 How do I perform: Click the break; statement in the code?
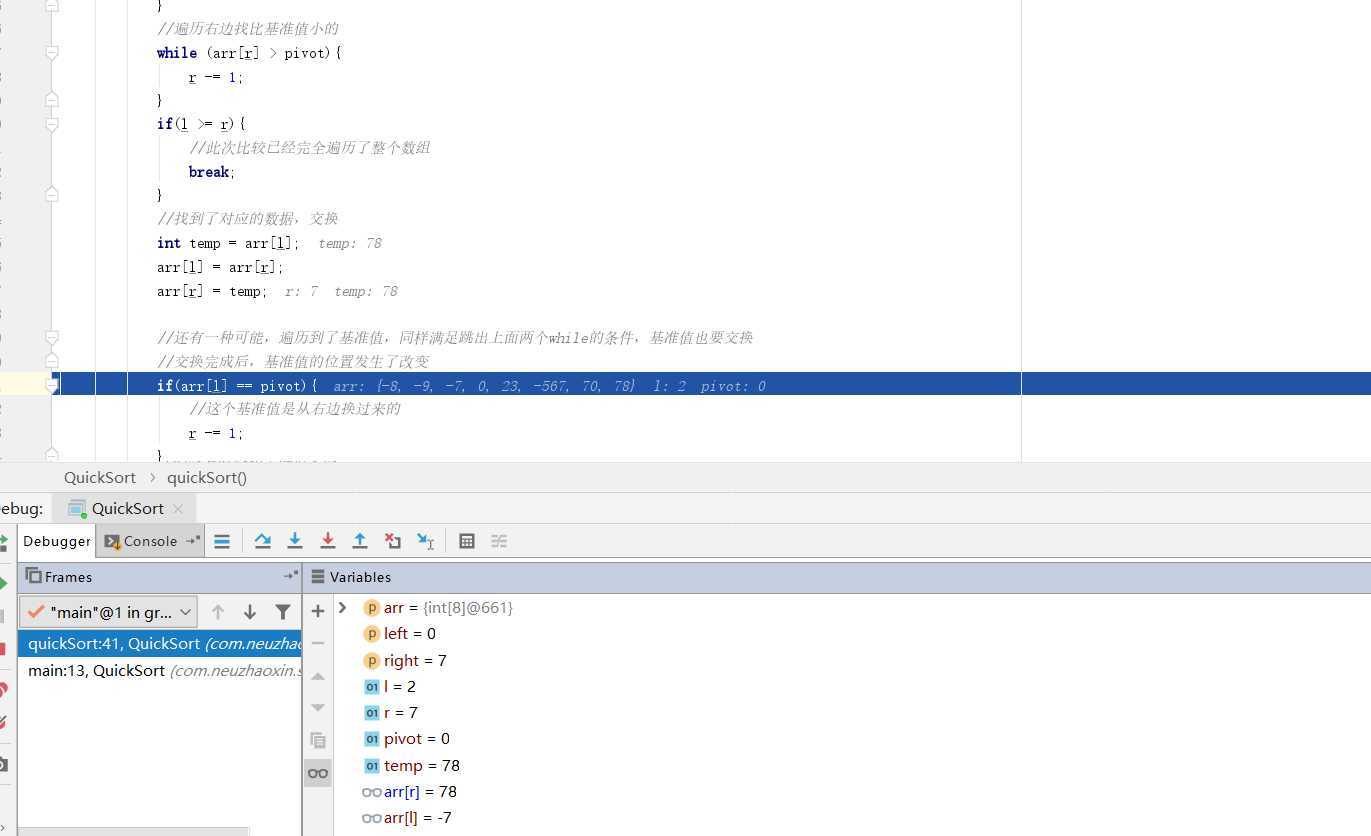click(212, 172)
